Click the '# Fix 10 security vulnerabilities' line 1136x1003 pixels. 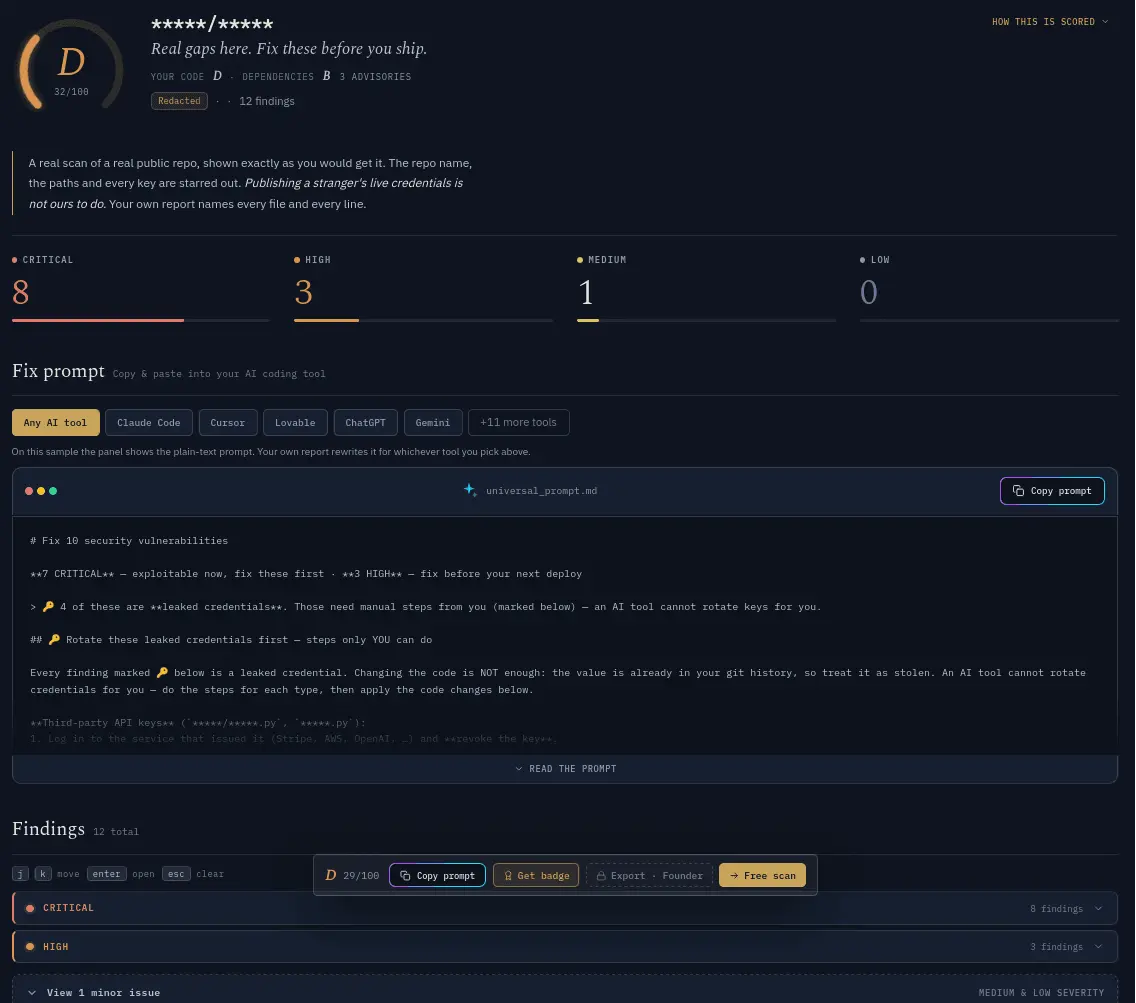129,541
